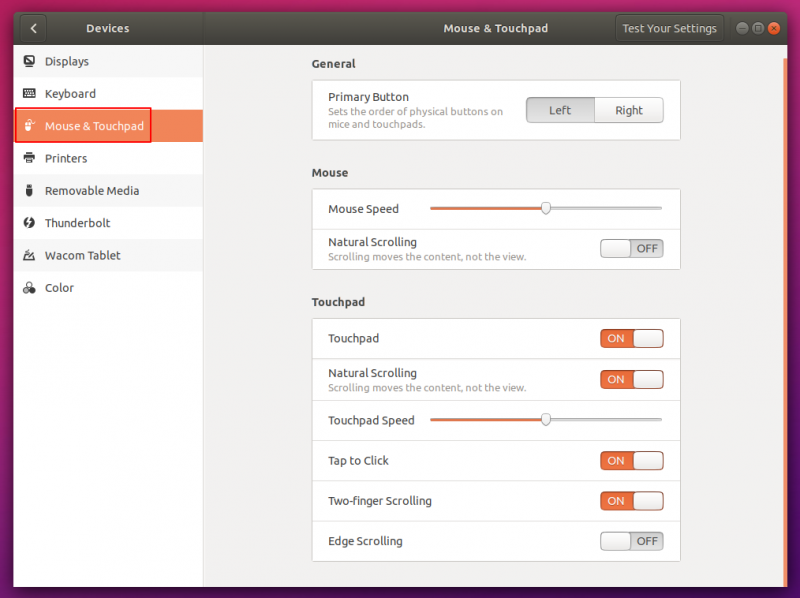Image resolution: width=800 pixels, height=598 pixels.
Task: Select the Displays icon in the sidebar
Action: click(x=28, y=61)
